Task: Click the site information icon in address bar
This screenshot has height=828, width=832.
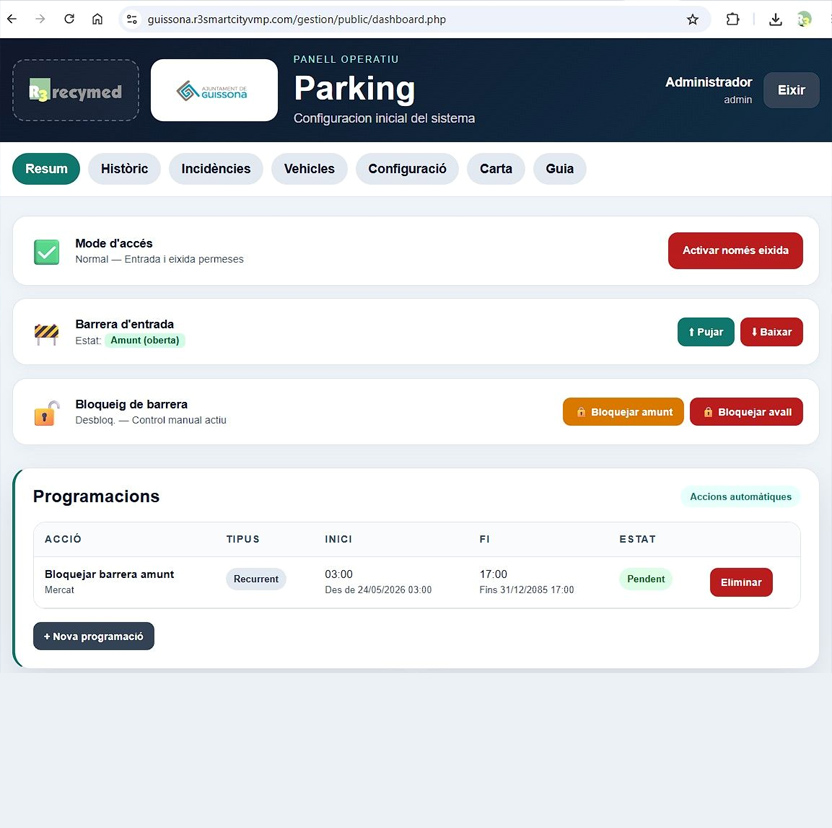Action: [x=132, y=20]
